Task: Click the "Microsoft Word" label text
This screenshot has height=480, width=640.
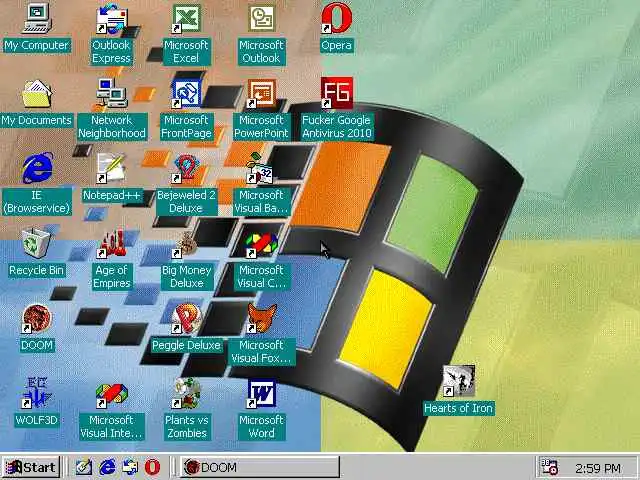Action: [262, 427]
